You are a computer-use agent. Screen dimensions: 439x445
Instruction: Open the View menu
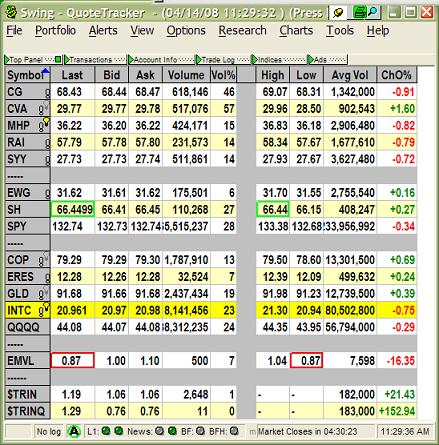[142, 31]
